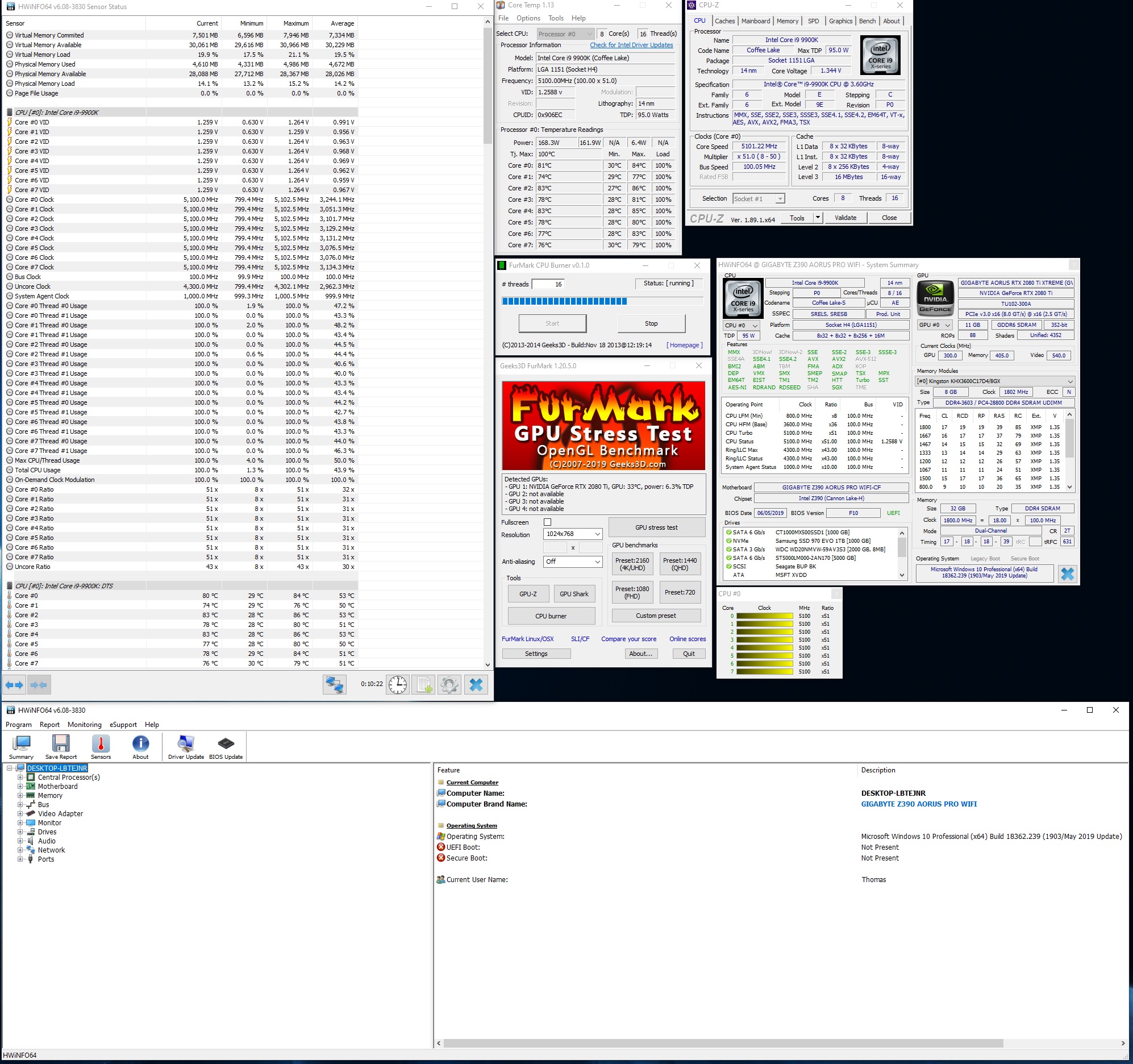The width and height of the screenshot is (1133, 1064).
Task: Open the Monitoring menu in HWiNFO64
Action: click(x=84, y=725)
